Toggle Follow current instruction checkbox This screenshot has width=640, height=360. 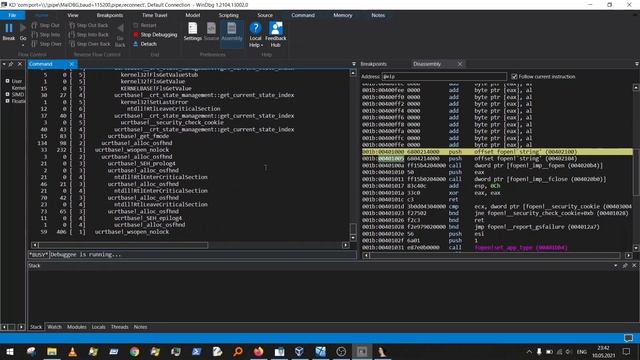click(x=514, y=76)
